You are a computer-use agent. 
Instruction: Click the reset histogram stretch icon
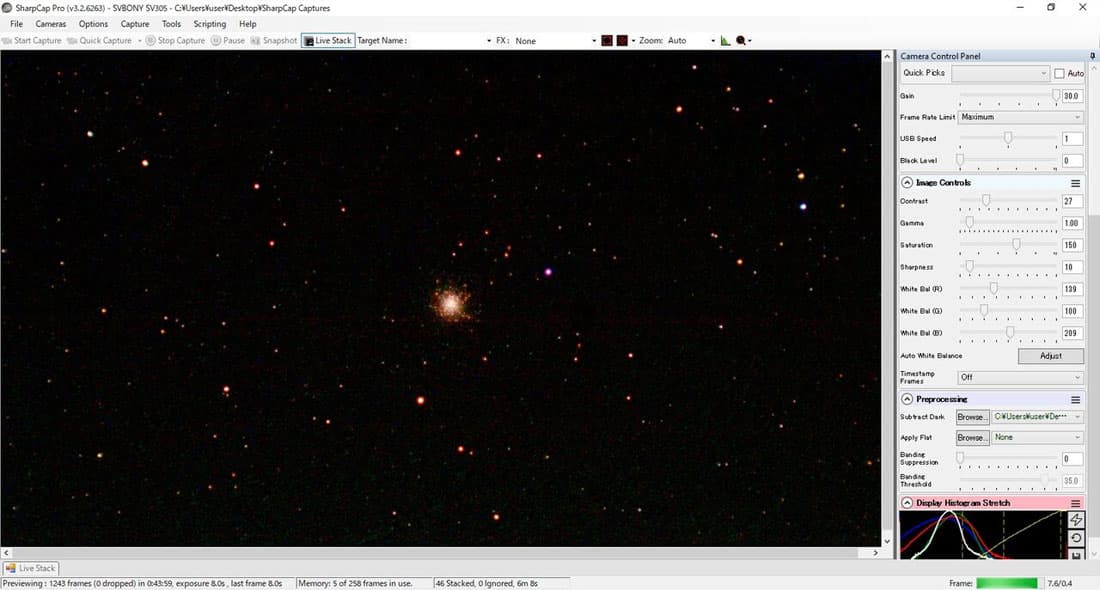click(1076, 538)
